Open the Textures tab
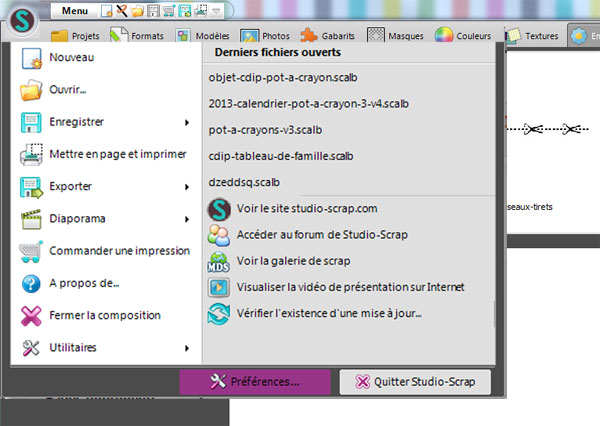 tap(533, 36)
